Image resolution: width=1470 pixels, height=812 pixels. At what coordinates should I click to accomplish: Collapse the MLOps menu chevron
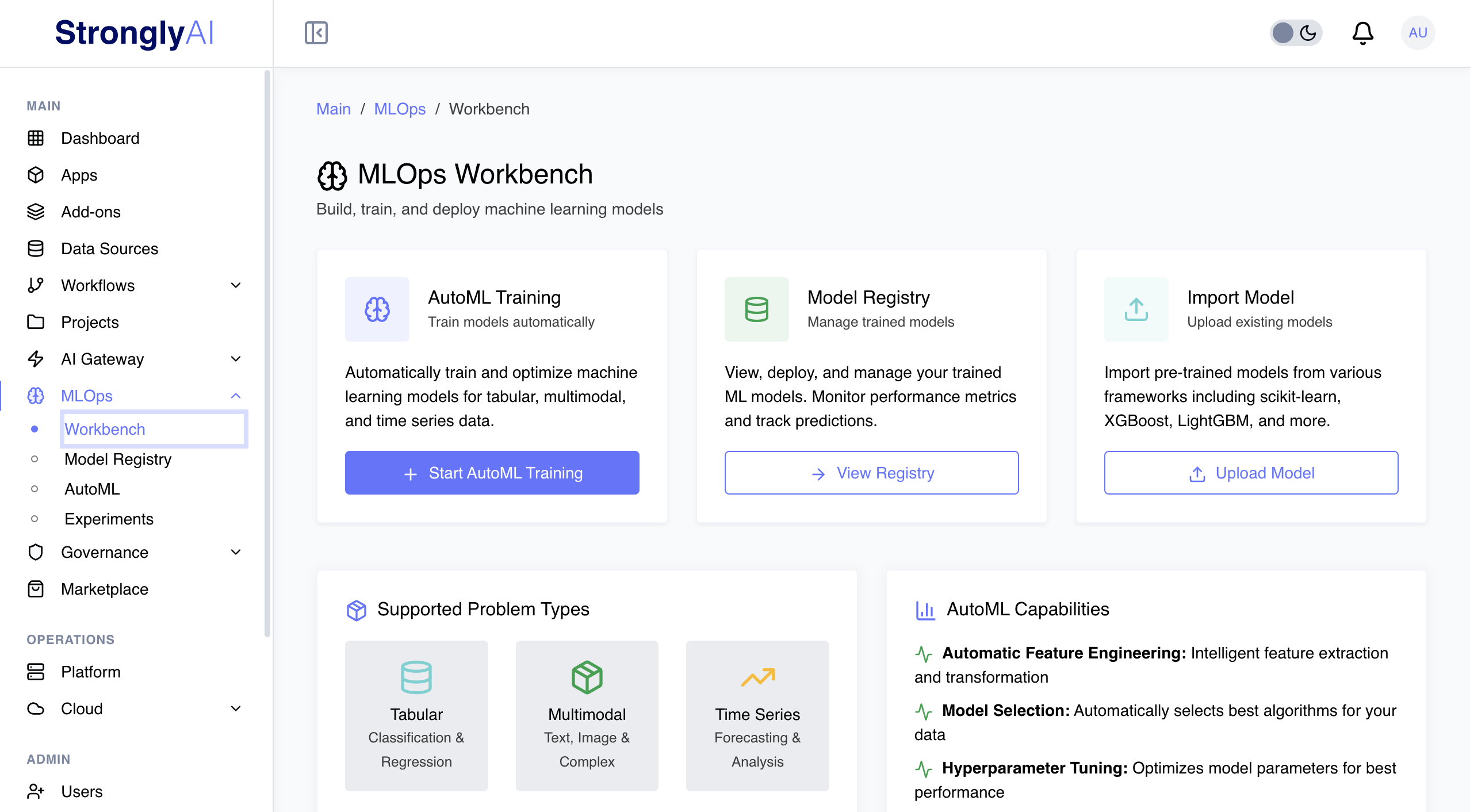[x=235, y=396]
